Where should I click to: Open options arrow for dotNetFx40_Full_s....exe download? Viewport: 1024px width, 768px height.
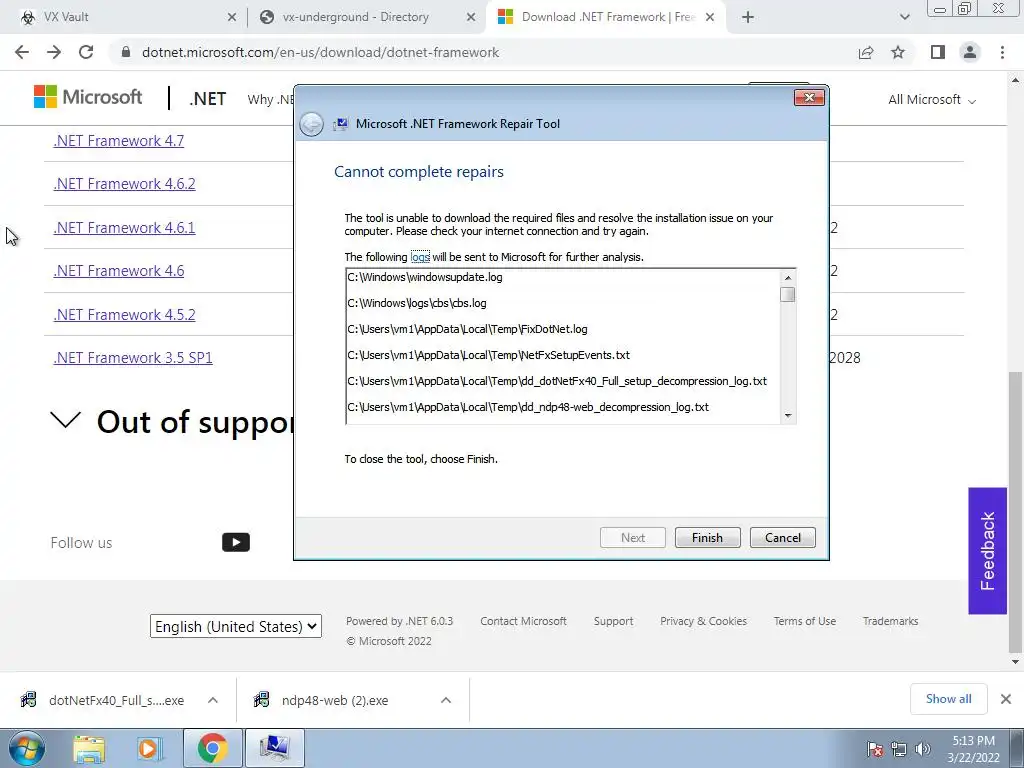point(213,700)
